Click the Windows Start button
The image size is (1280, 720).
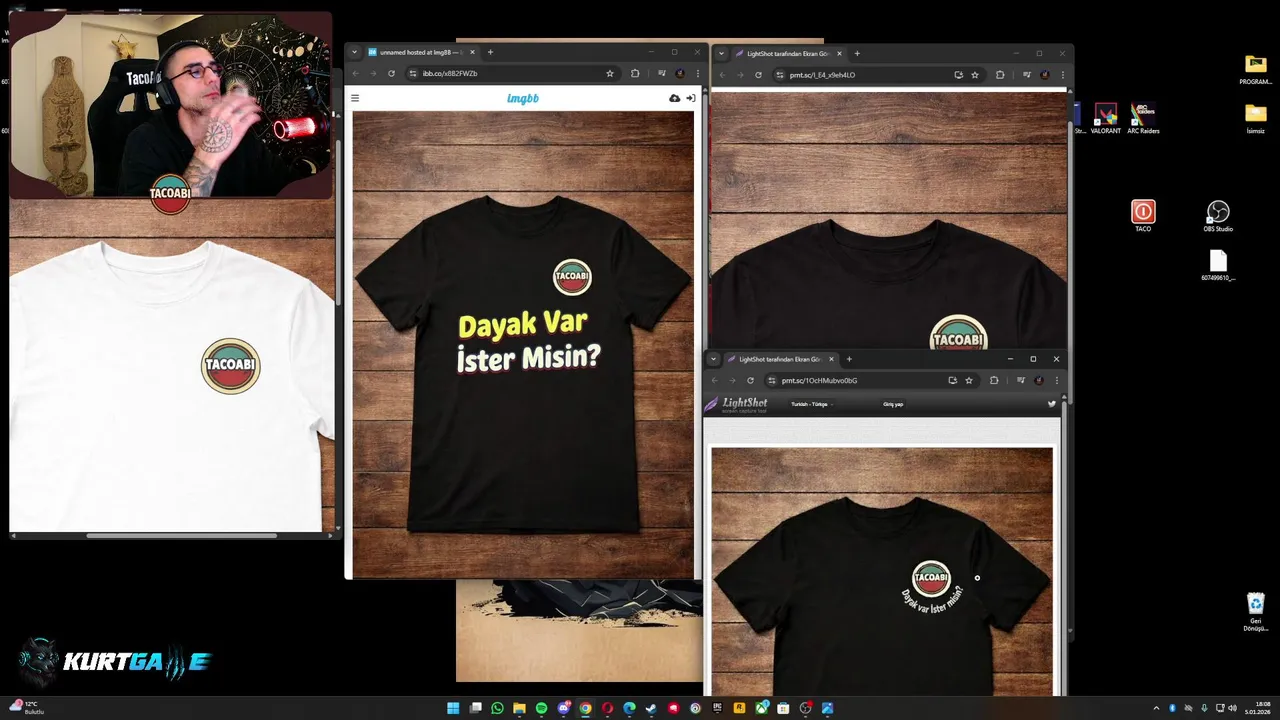tap(454, 708)
